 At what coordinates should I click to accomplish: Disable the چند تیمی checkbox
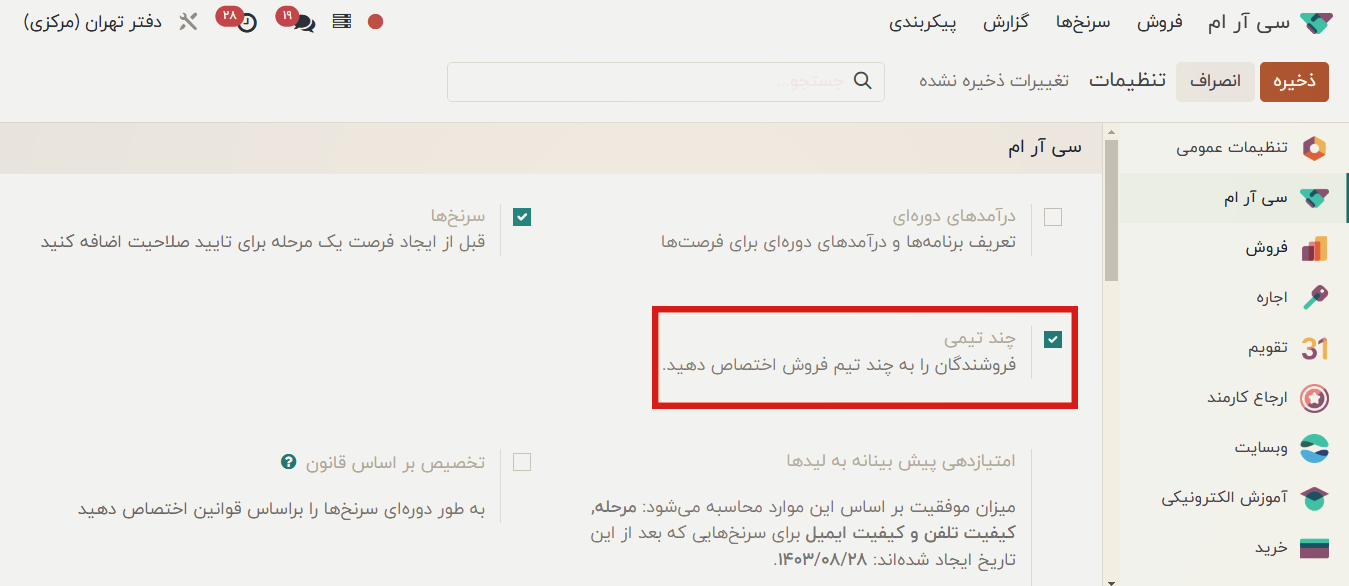[1053, 340]
